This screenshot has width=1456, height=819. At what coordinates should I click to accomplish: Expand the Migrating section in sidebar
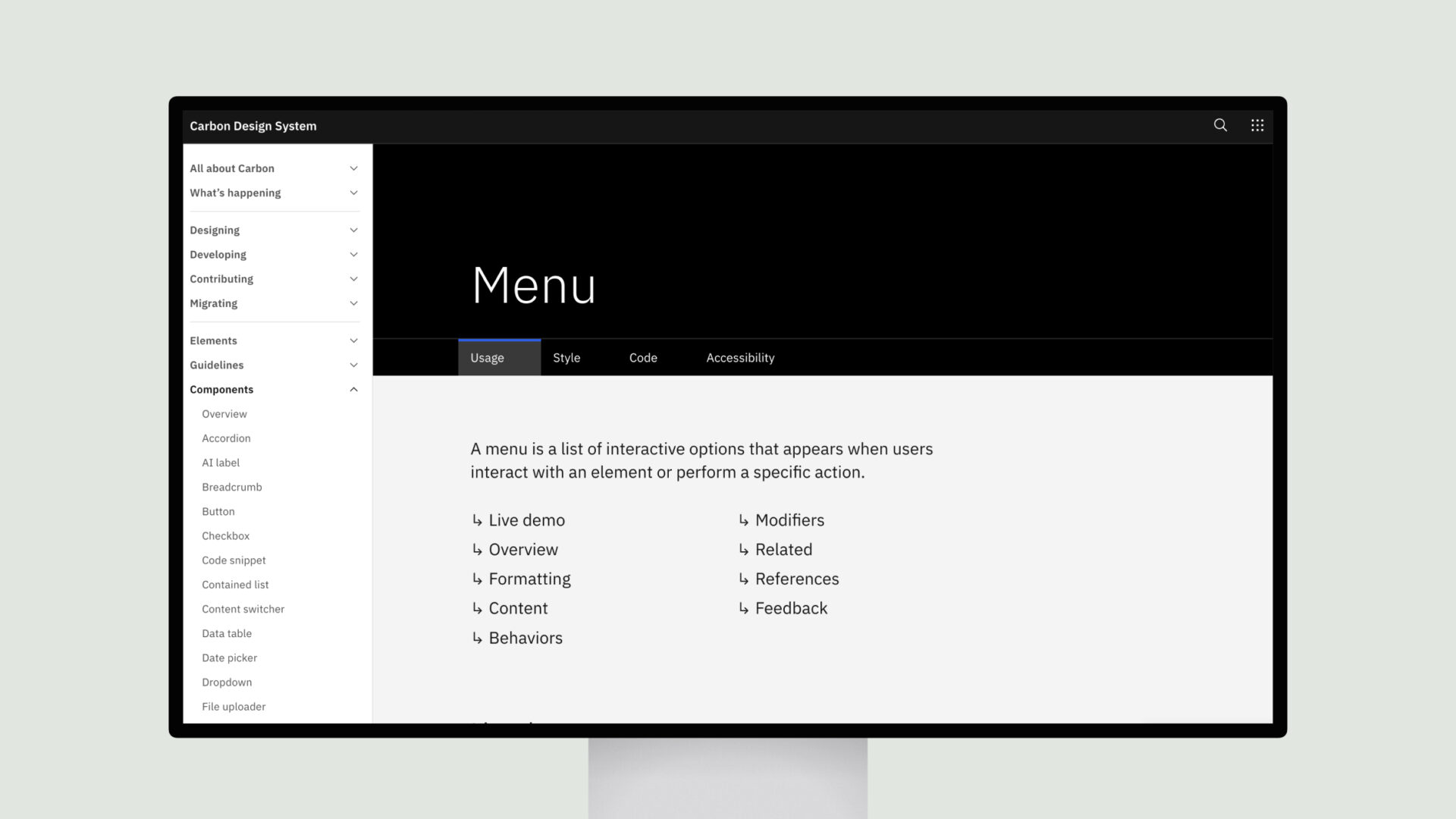click(354, 303)
